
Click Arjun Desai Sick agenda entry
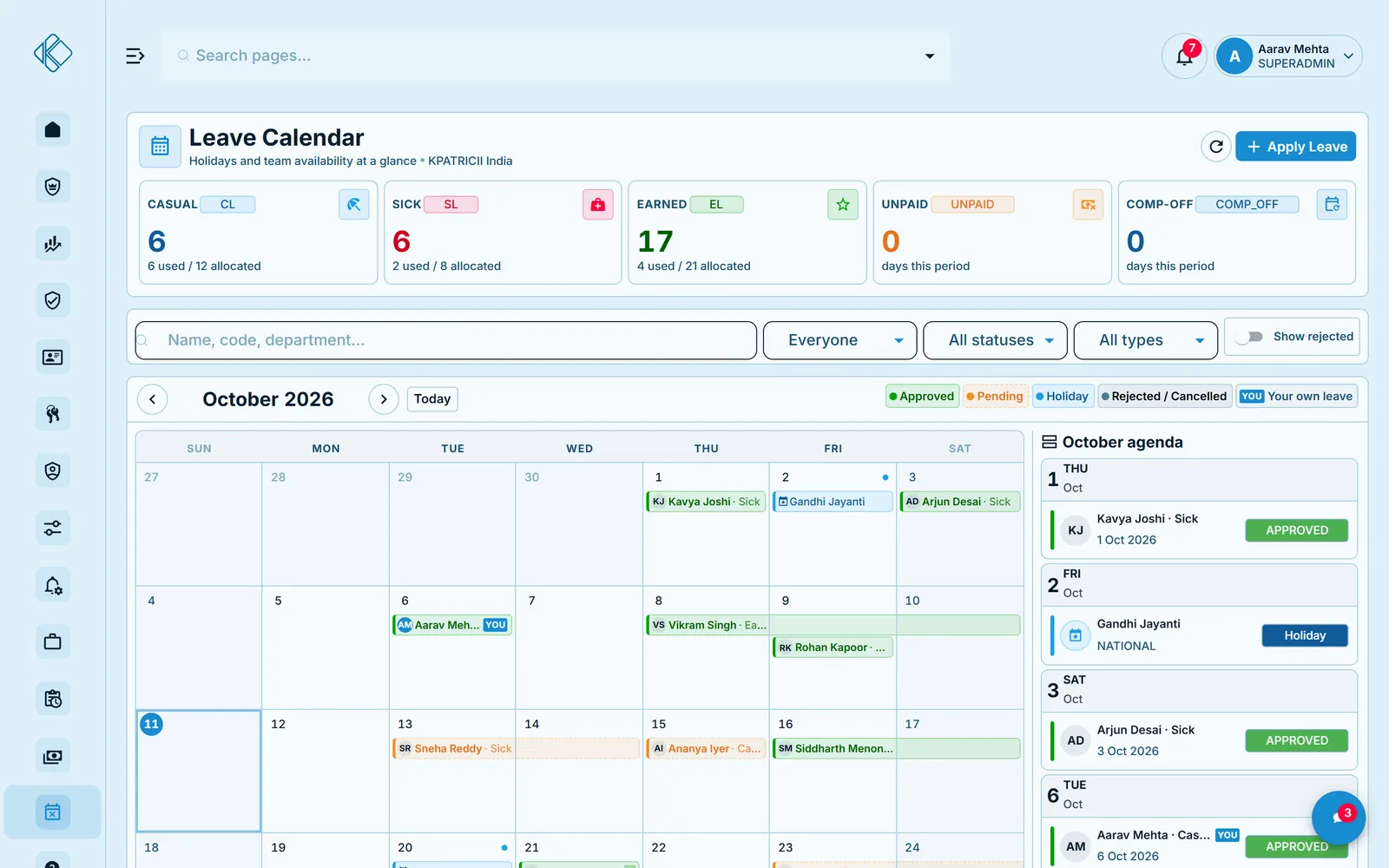(1199, 740)
